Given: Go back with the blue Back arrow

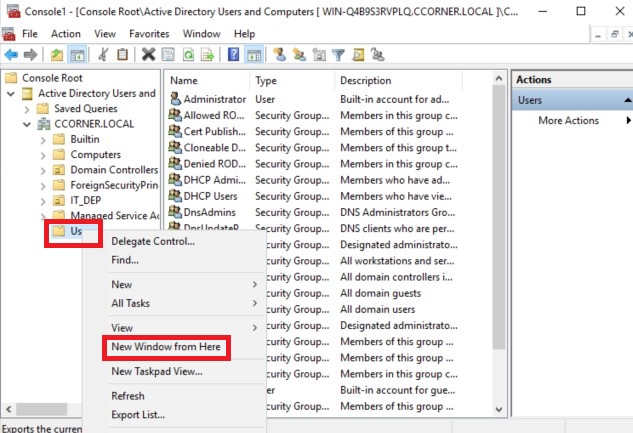Looking at the screenshot, I should (11, 54).
